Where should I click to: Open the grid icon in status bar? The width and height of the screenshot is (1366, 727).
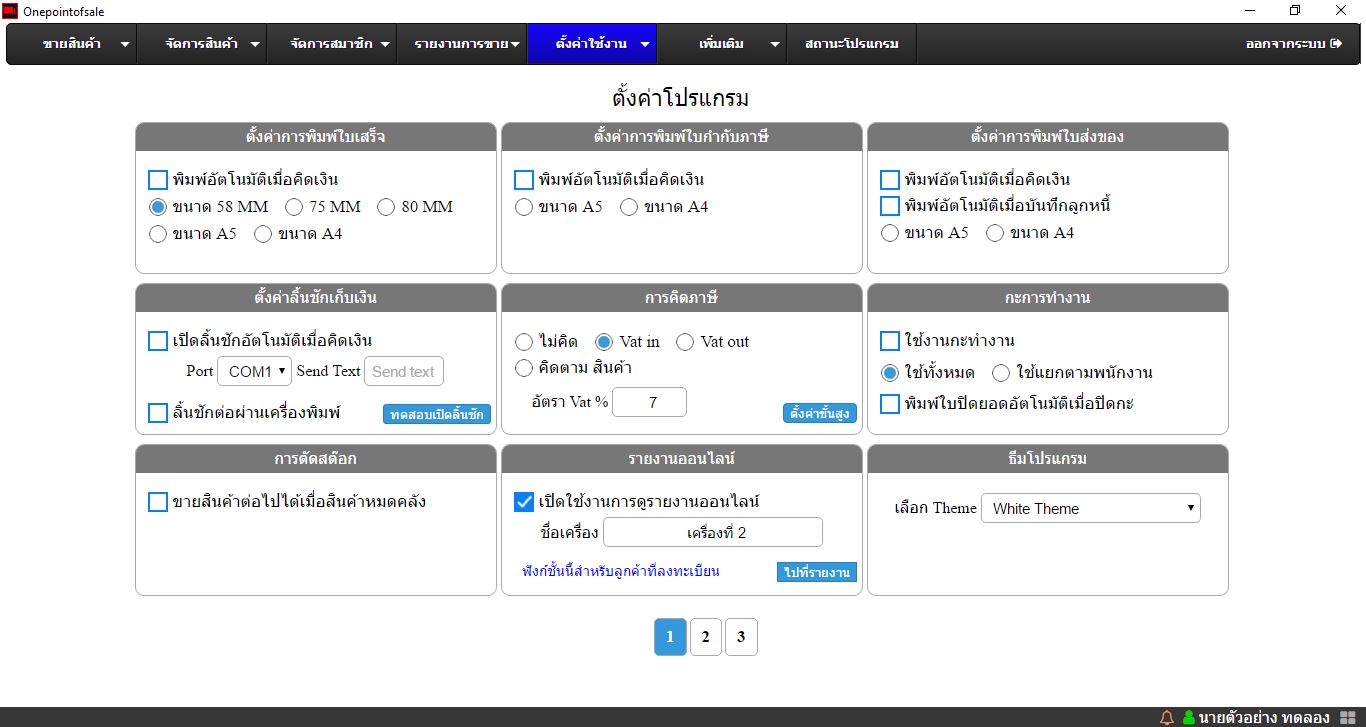pyautogui.click(x=1347, y=717)
